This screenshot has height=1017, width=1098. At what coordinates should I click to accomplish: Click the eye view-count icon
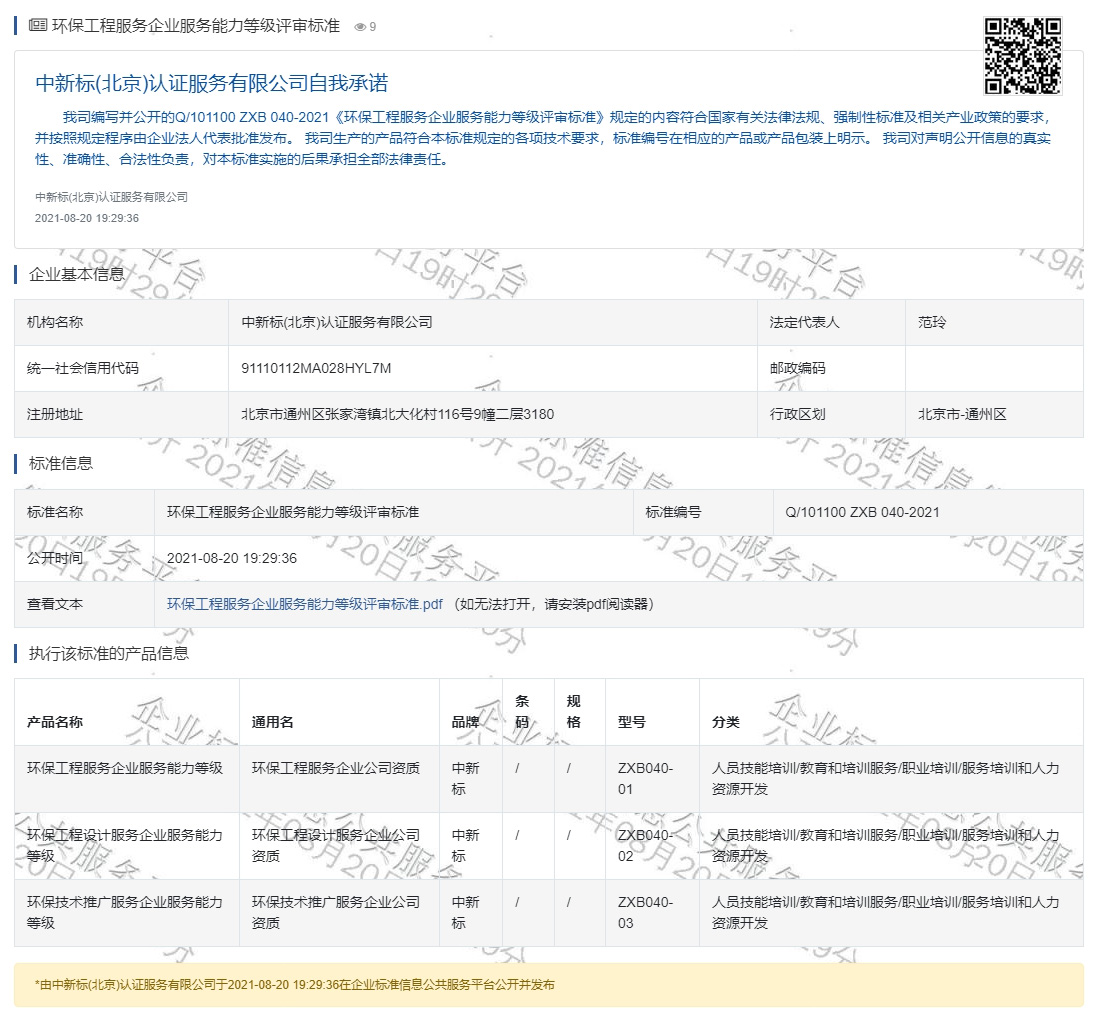(360, 27)
